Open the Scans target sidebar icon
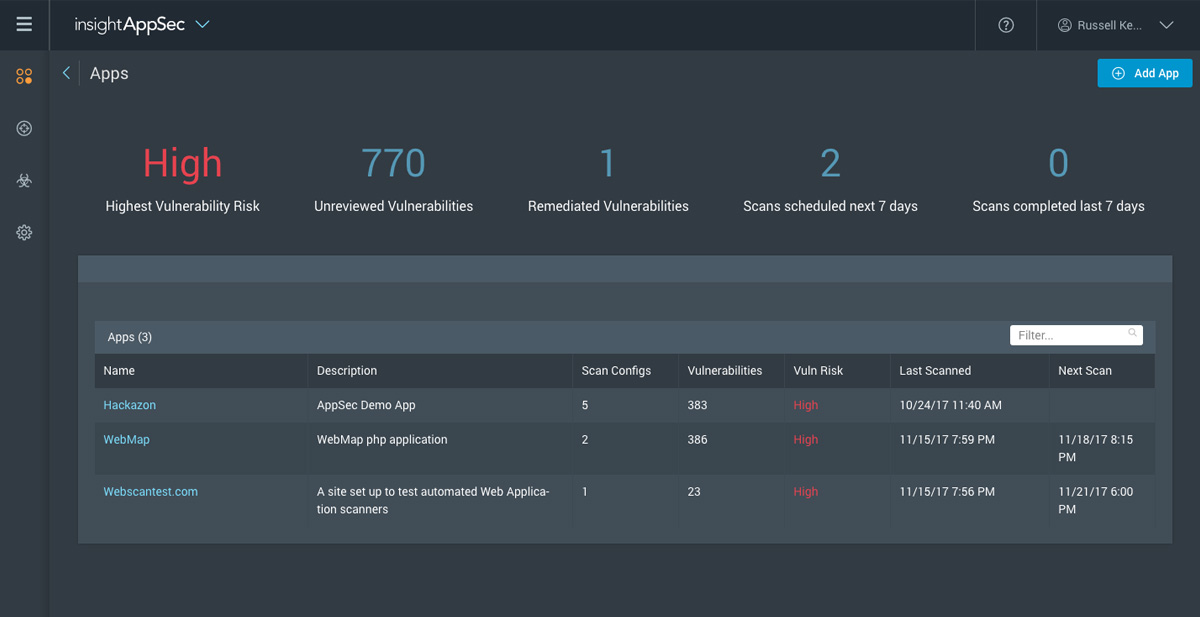The height and width of the screenshot is (617, 1200). click(x=24, y=128)
